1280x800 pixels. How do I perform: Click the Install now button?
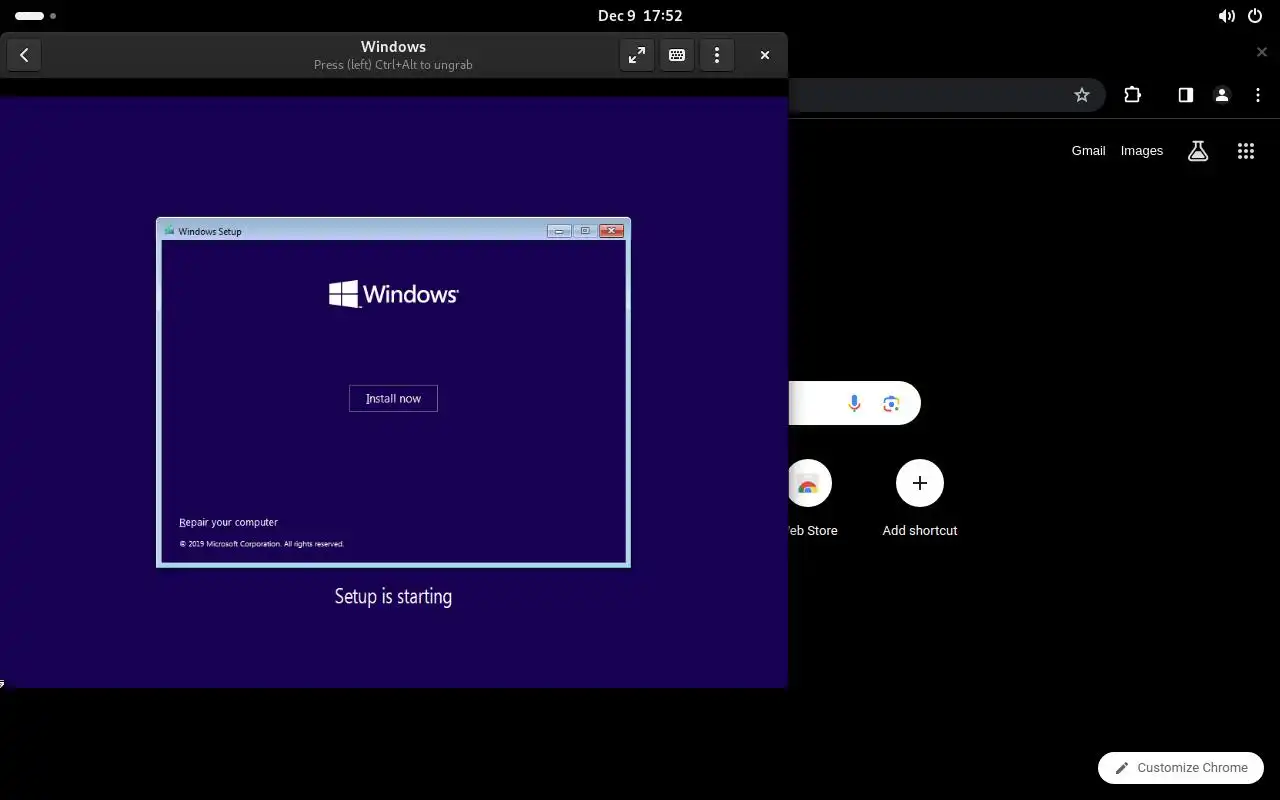point(393,398)
